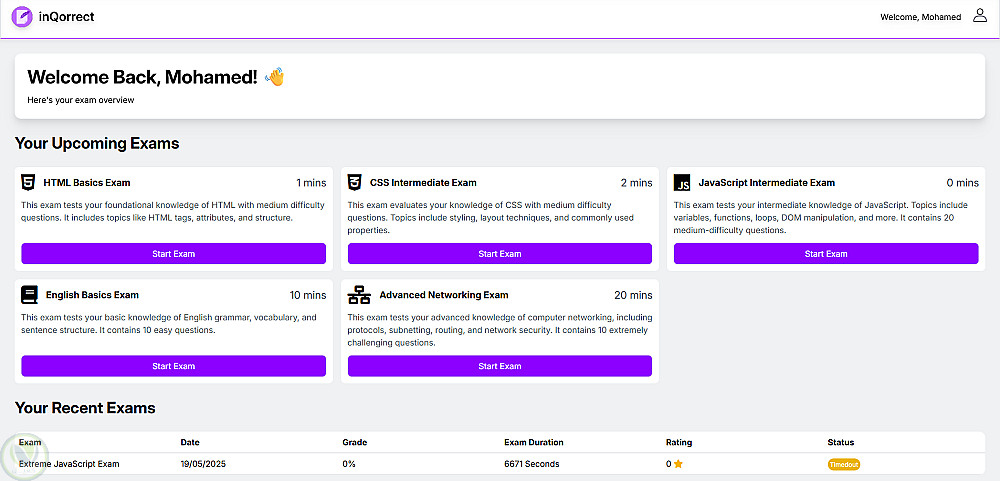1000x481 pixels.
Task: Click the JavaScript Intermediate Exam title
Action: coord(767,182)
